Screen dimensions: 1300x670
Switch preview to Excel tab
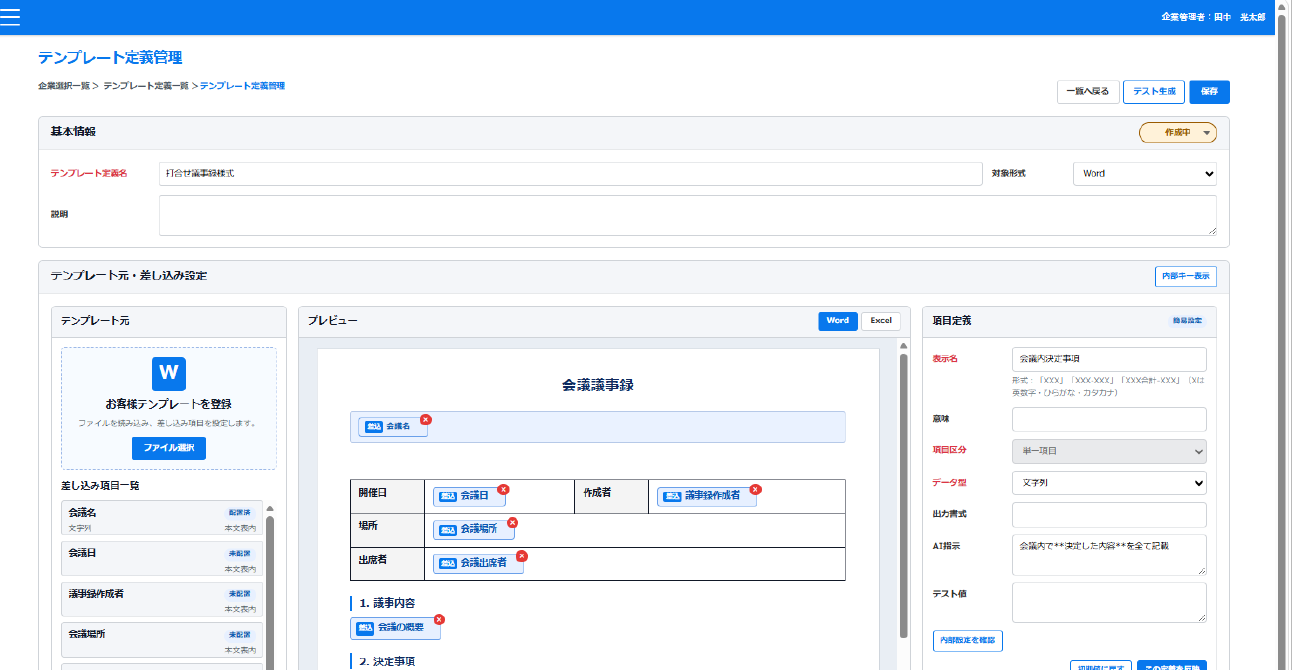click(881, 321)
